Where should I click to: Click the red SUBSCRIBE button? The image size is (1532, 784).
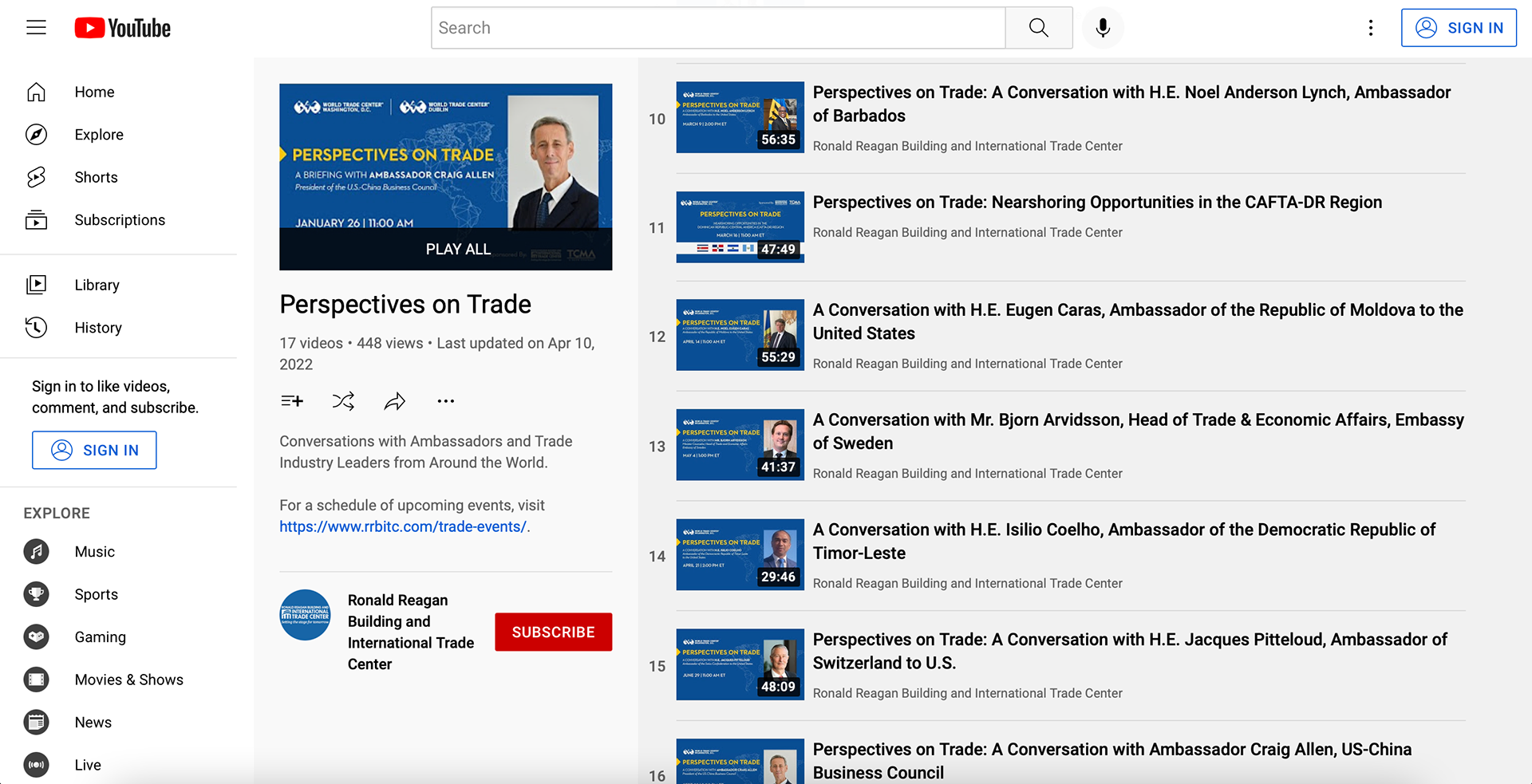553,632
